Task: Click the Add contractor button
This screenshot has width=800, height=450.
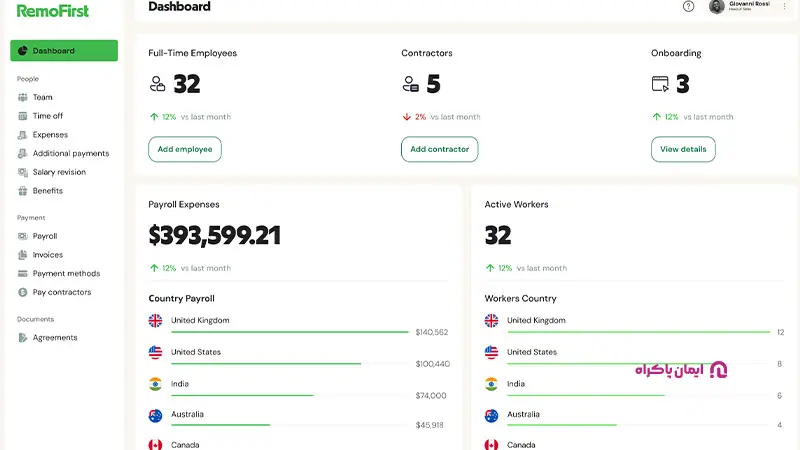Action: click(x=439, y=149)
